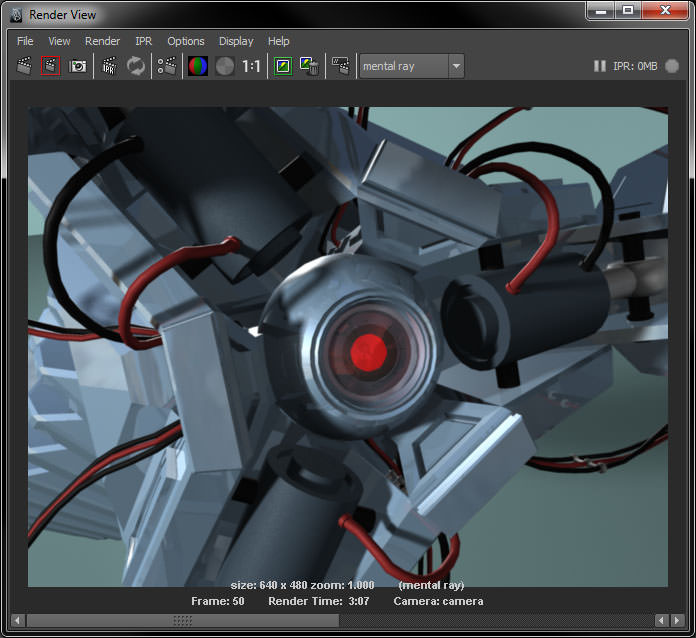Keep the current image
Screen dimensions: 696x638
pyautogui.click(x=283, y=66)
